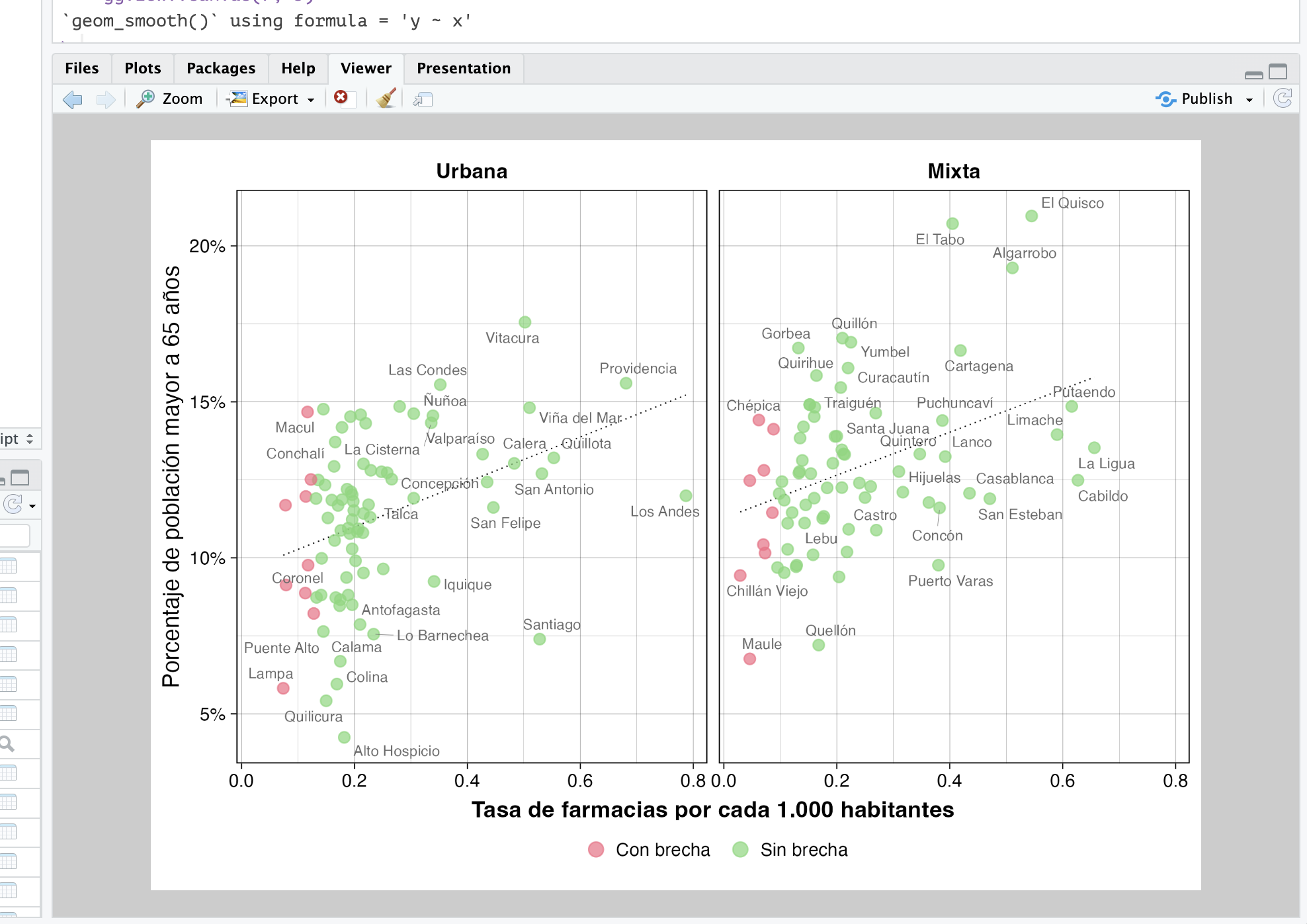Click the Sin brecha green legend swatch
This screenshot has width=1307, height=924.
pos(740,849)
